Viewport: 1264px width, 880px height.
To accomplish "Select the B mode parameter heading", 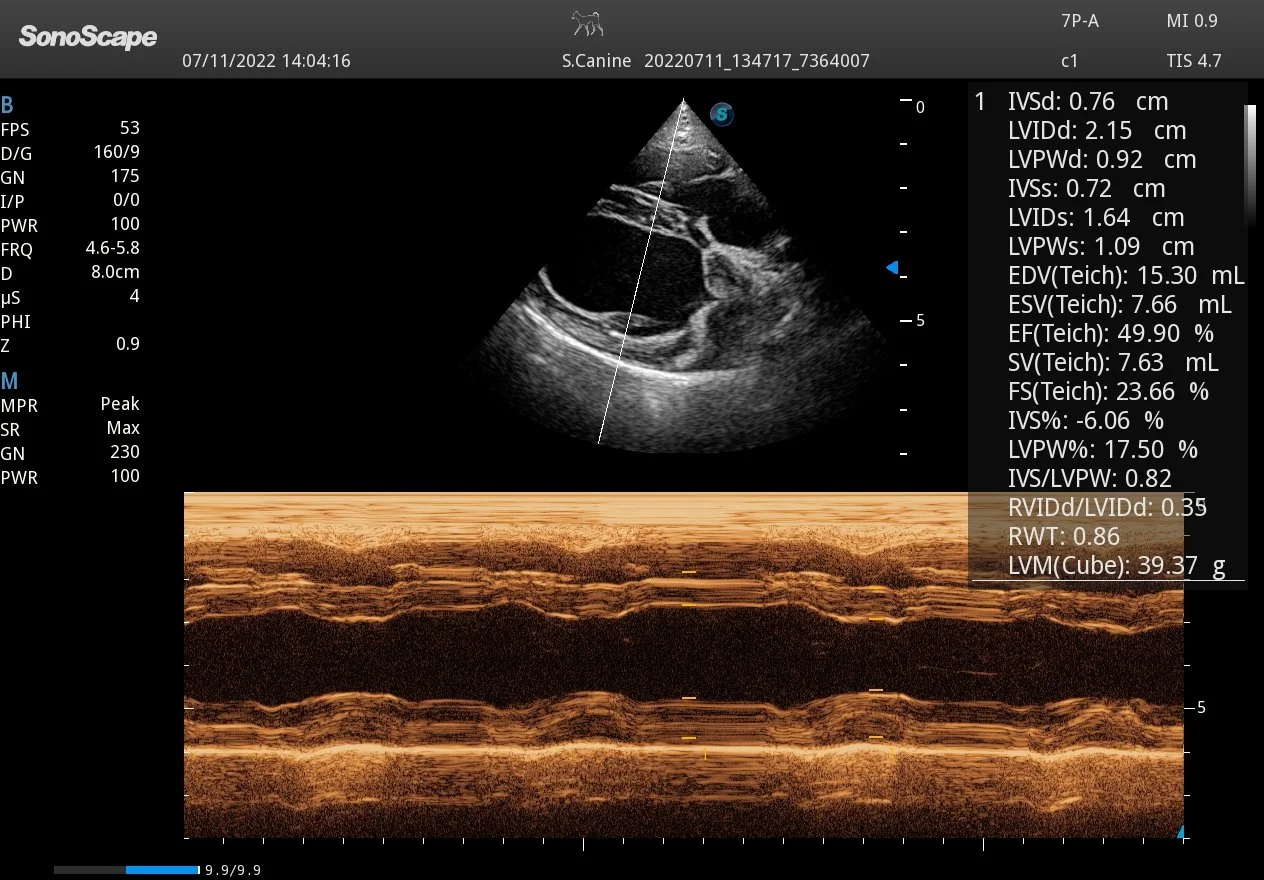I will (8, 106).
